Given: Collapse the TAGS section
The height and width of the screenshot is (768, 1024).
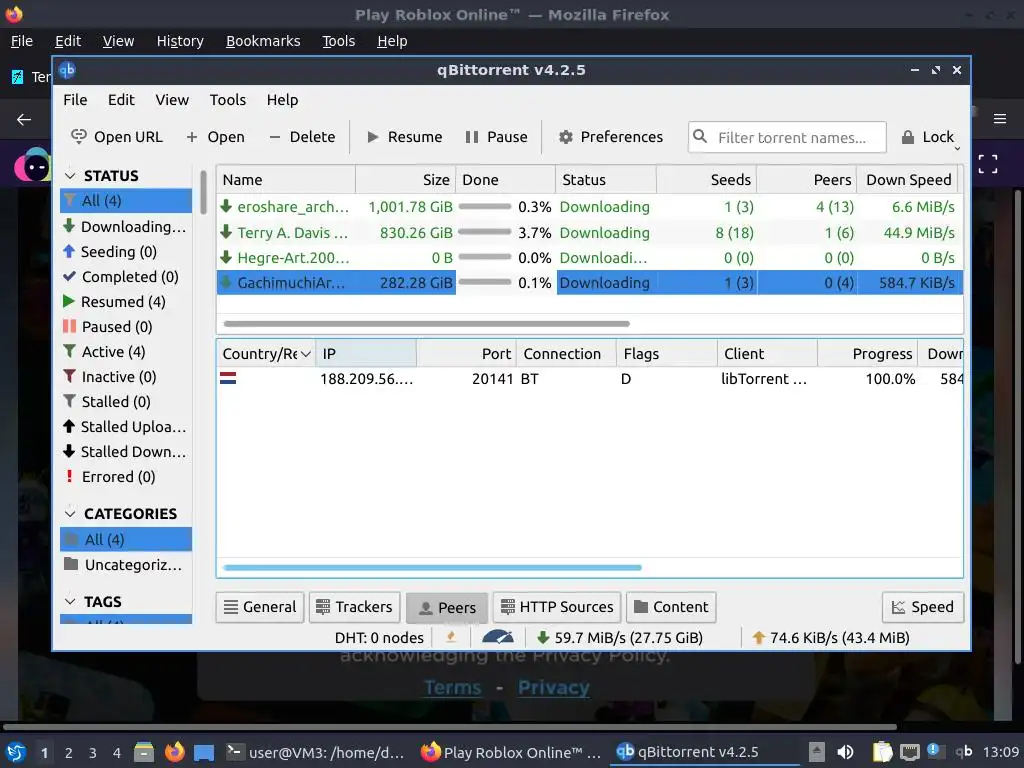Looking at the screenshot, I should (x=71, y=601).
